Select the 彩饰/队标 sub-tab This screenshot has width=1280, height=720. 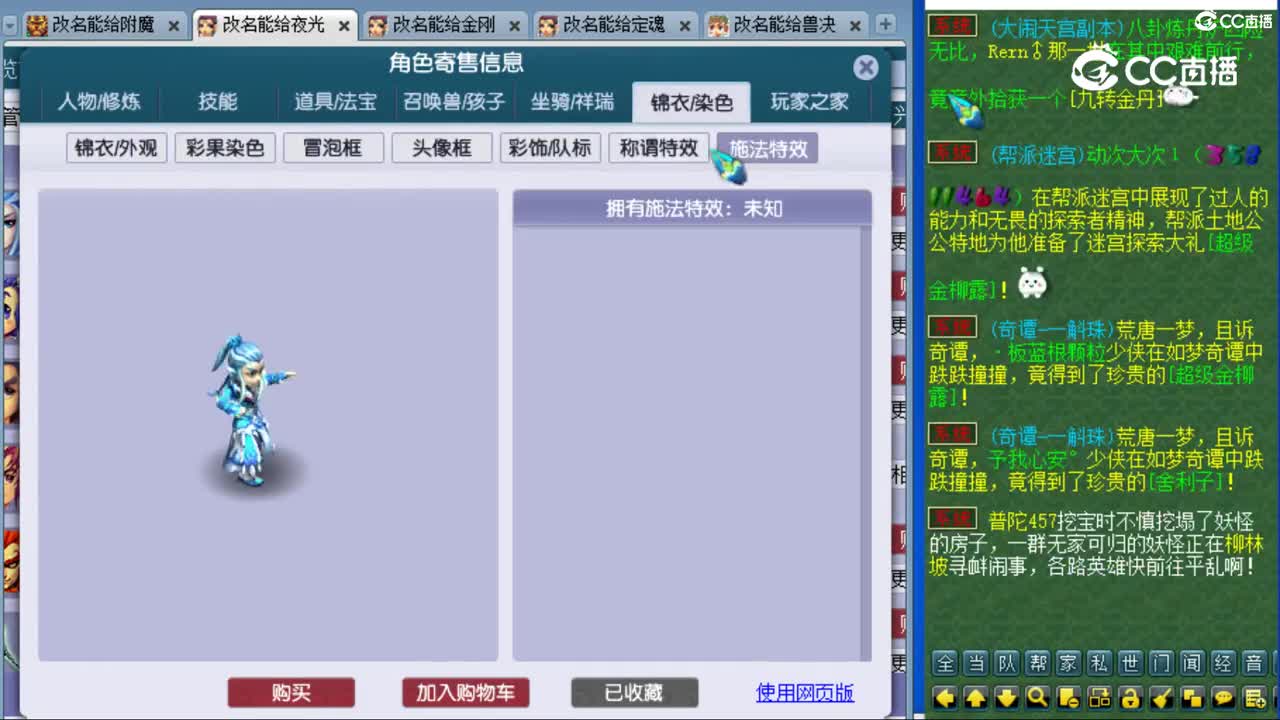pyautogui.click(x=550, y=148)
